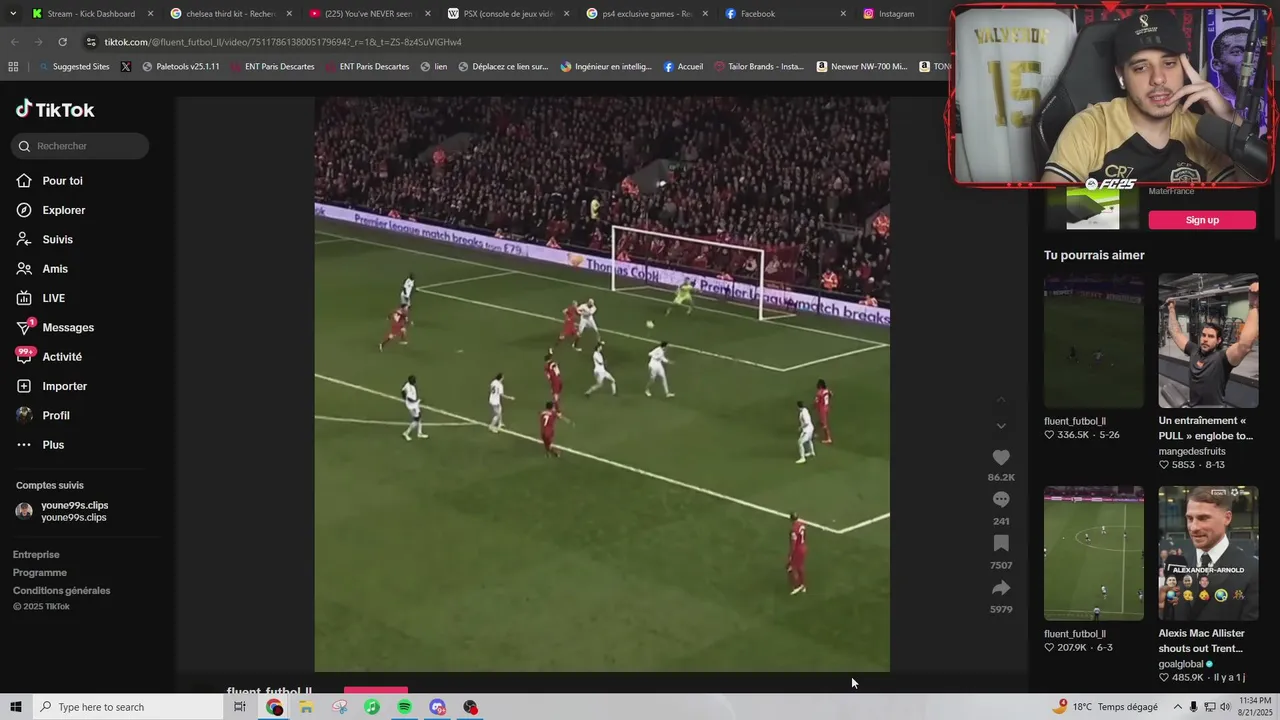This screenshot has height=720, width=1280.
Task: Open the goalglobal account link
Action: (x=1181, y=664)
